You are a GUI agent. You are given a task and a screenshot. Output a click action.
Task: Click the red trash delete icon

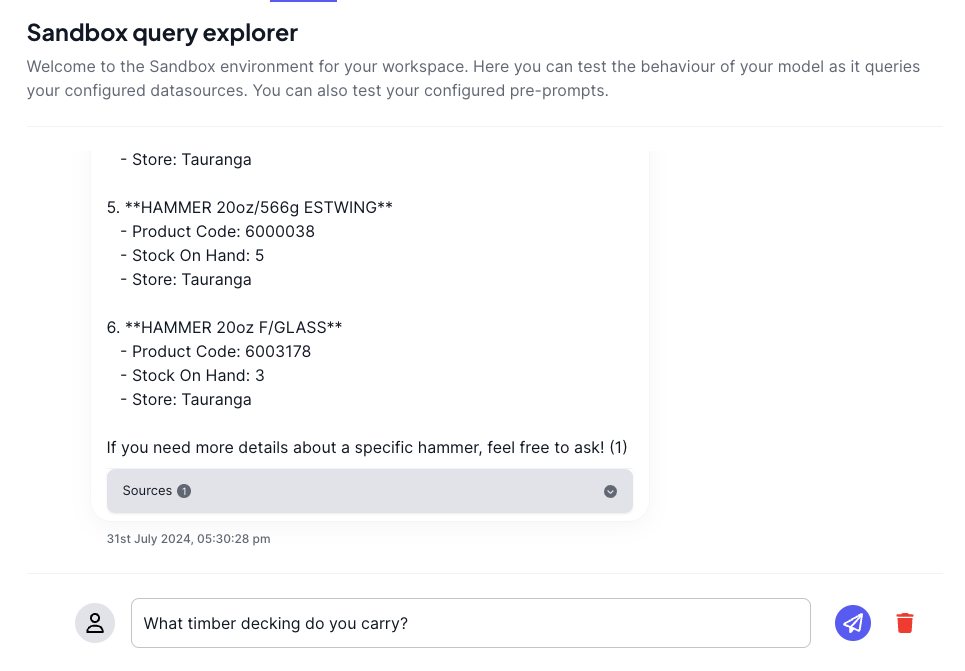pos(905,623)
